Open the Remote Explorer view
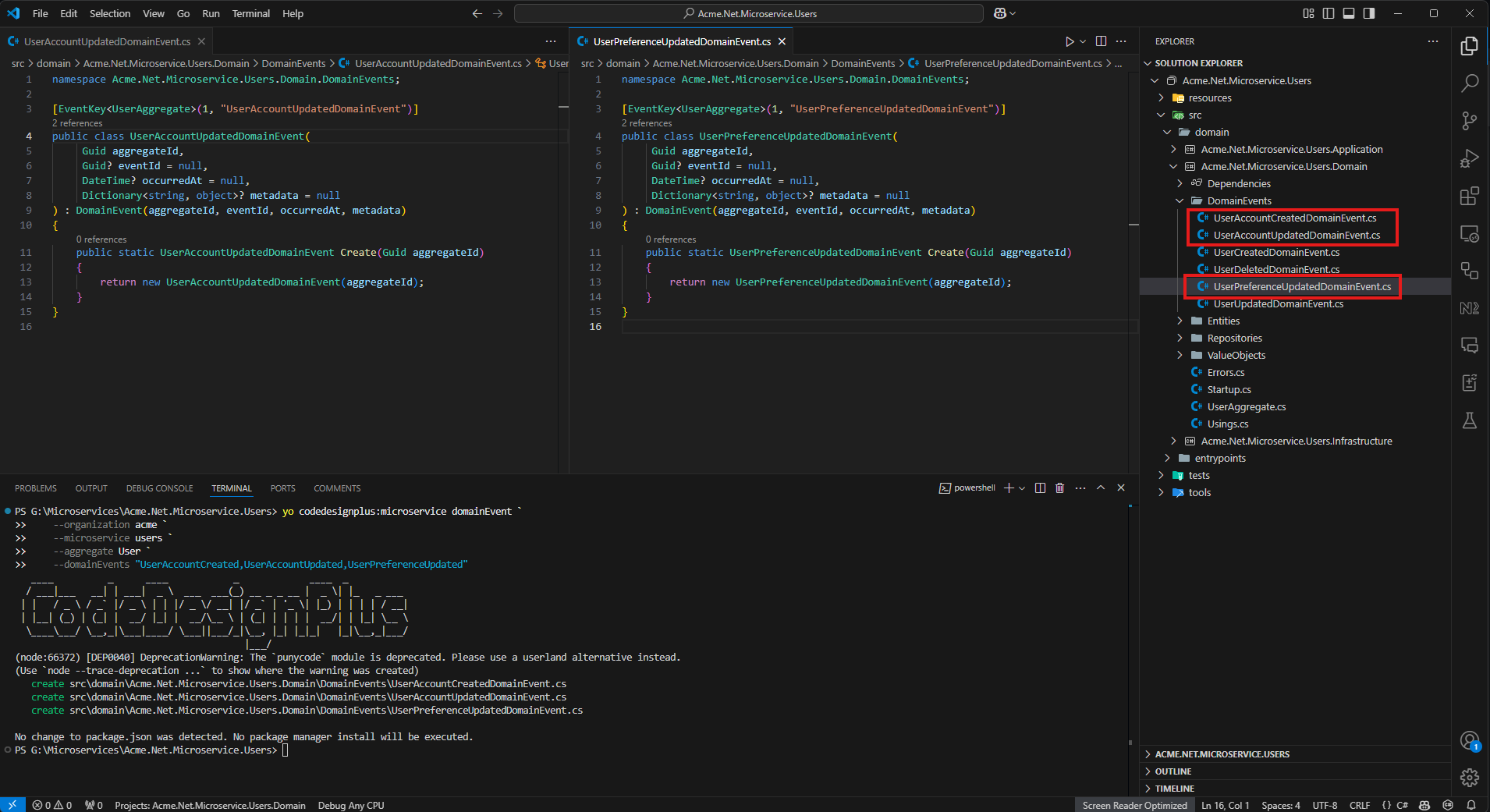Screen dimensions: 1490x812 1470,233
